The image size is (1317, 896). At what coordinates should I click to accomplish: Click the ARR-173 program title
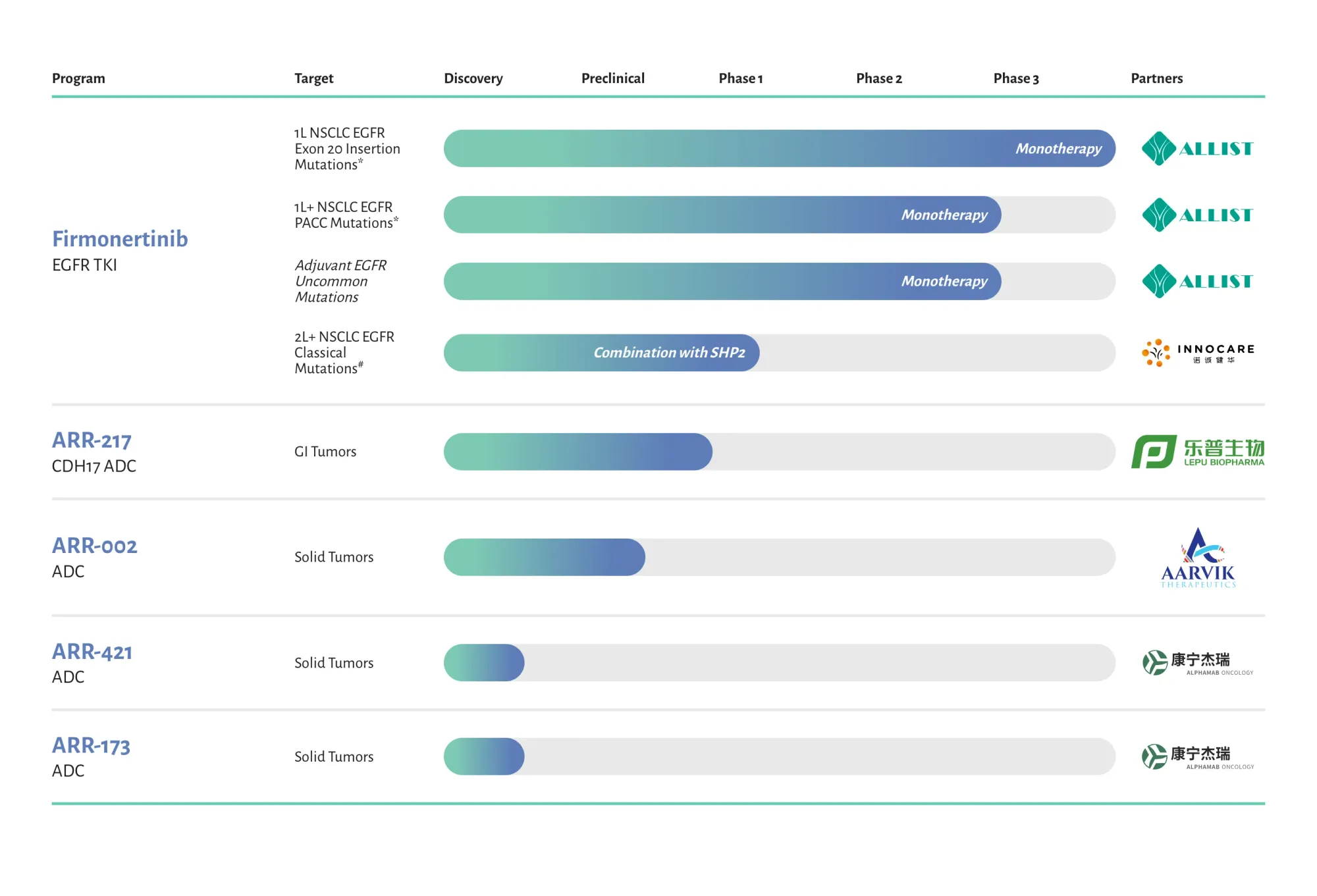coord(91,745)
